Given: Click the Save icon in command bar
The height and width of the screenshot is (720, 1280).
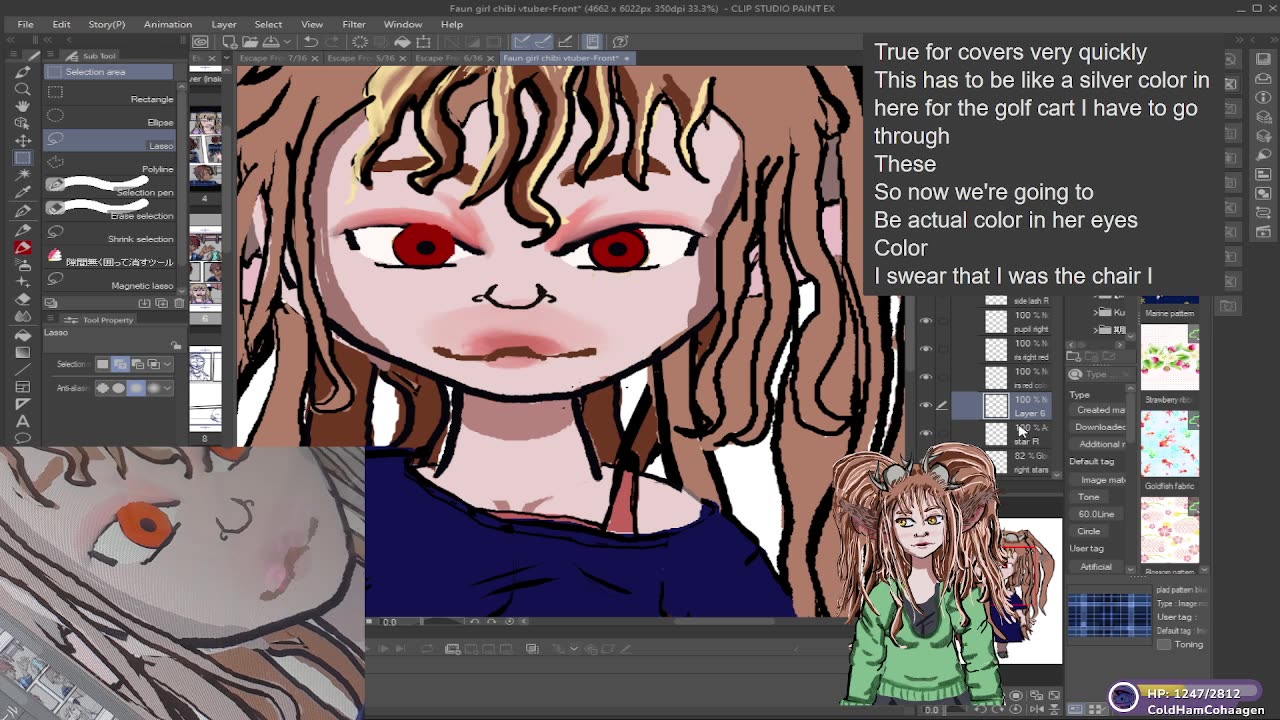Looking at the screenshot, I should 271,41.
